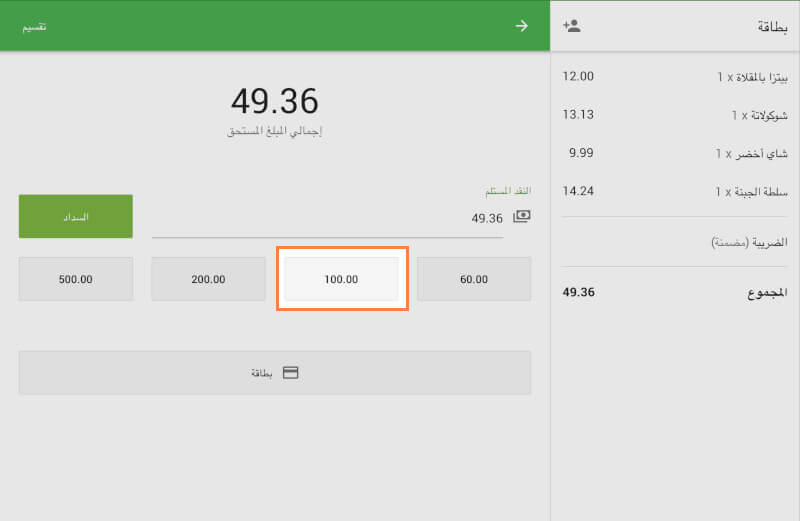Screen dimensions: 800x521
Task: Choose the 100.00 cash amount
Action: (x=341, y=279)
